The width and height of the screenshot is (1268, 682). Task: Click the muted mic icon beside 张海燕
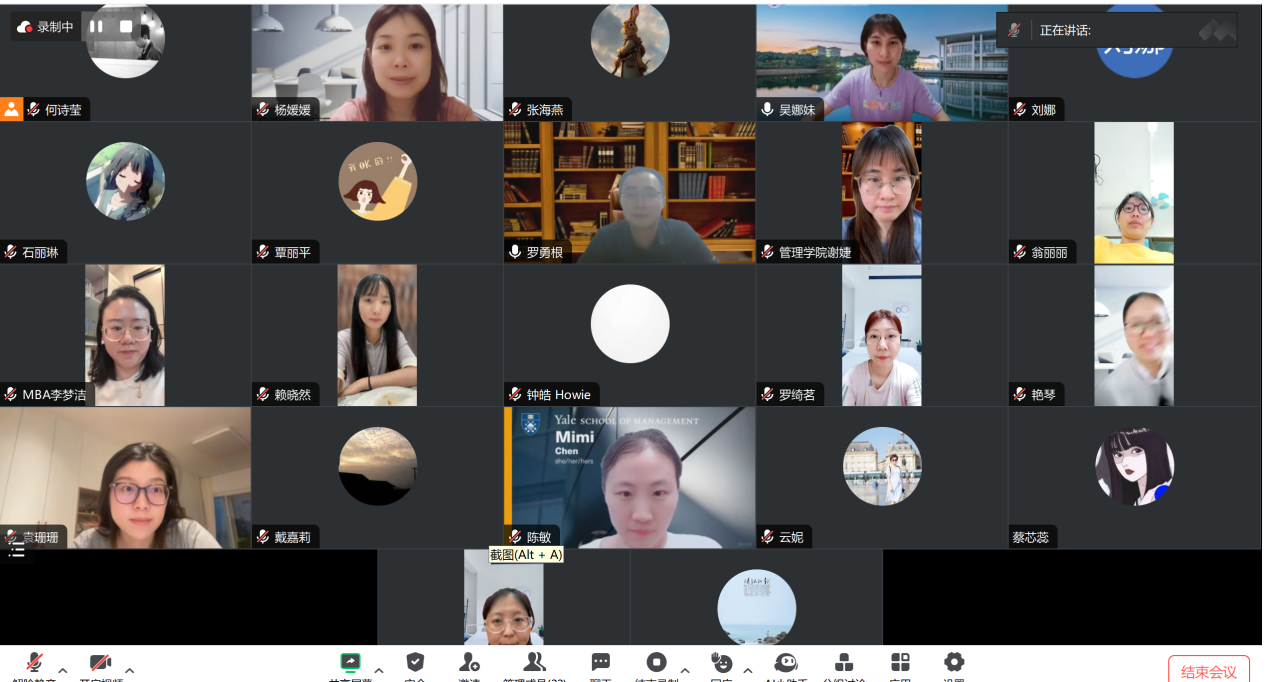tap(515, 110)
